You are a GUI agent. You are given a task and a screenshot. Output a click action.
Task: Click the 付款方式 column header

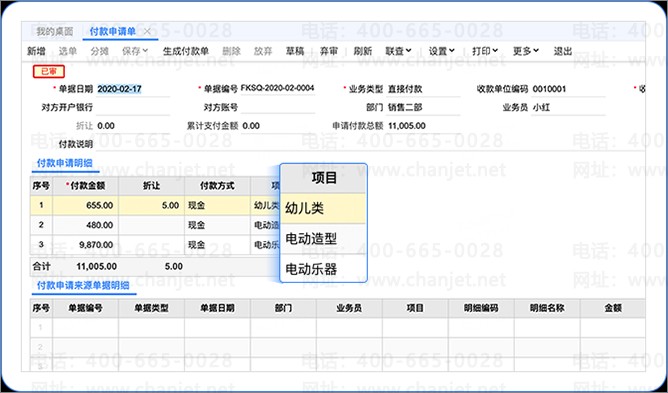tap(217, 186)
